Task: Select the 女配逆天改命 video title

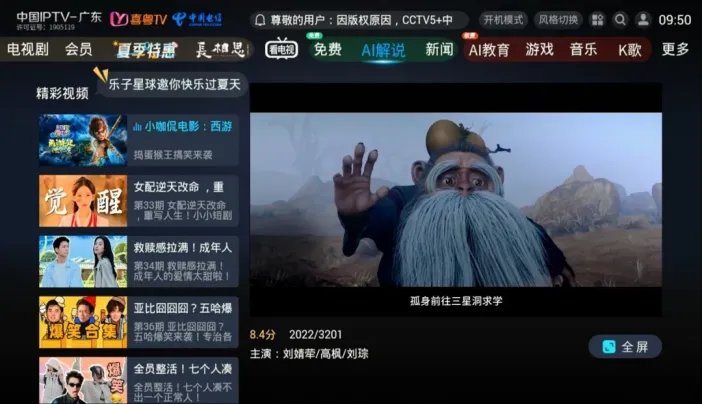Action: pos(179,187)
